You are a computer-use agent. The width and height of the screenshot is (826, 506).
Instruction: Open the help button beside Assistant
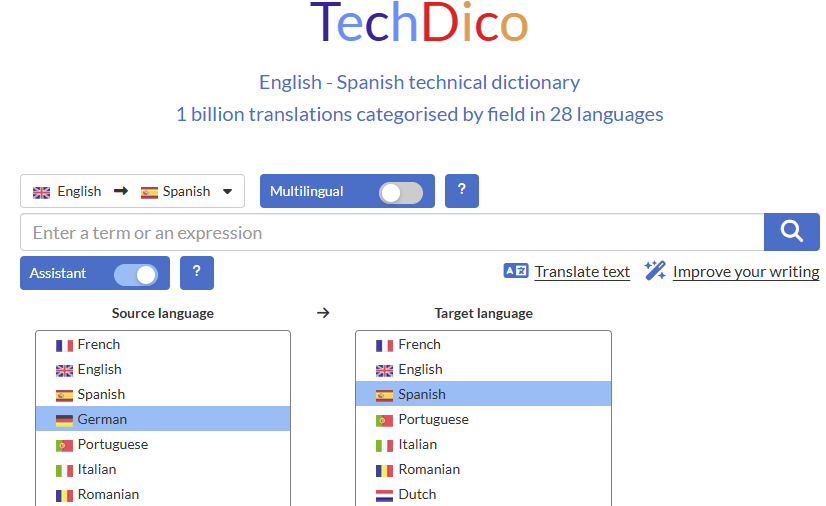196,273
